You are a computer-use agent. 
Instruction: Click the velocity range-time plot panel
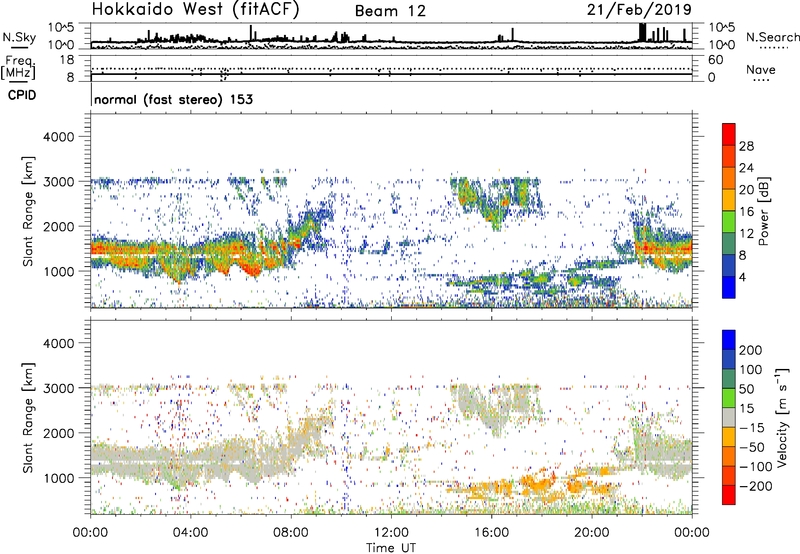(391, 416)
